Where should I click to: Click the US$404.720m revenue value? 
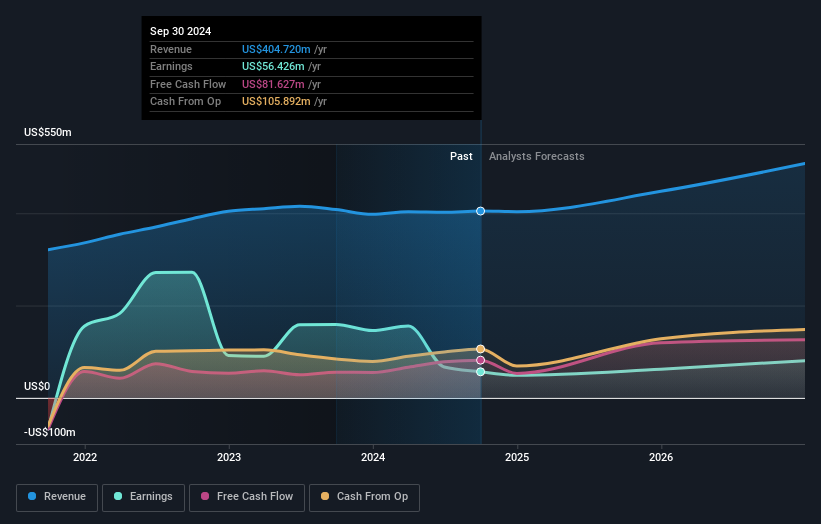click(276, 49)
